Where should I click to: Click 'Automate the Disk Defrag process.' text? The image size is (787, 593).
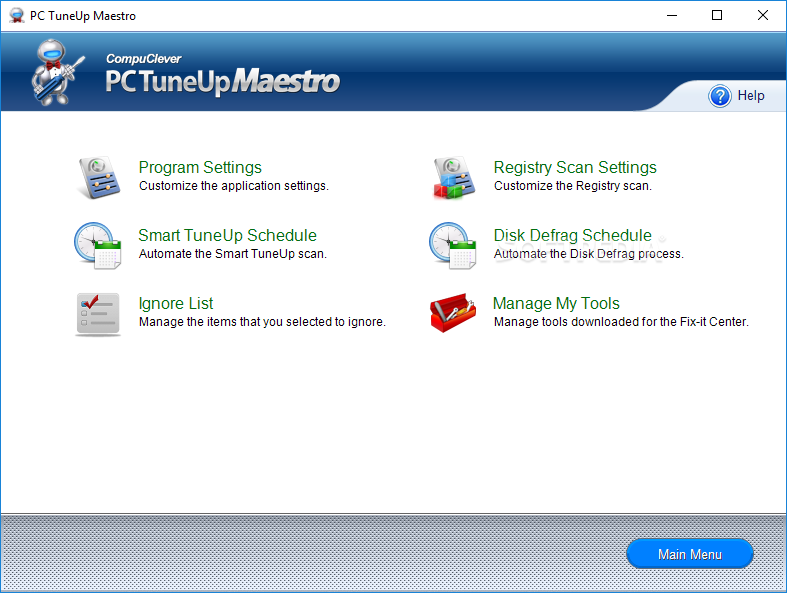click(589, 254)
